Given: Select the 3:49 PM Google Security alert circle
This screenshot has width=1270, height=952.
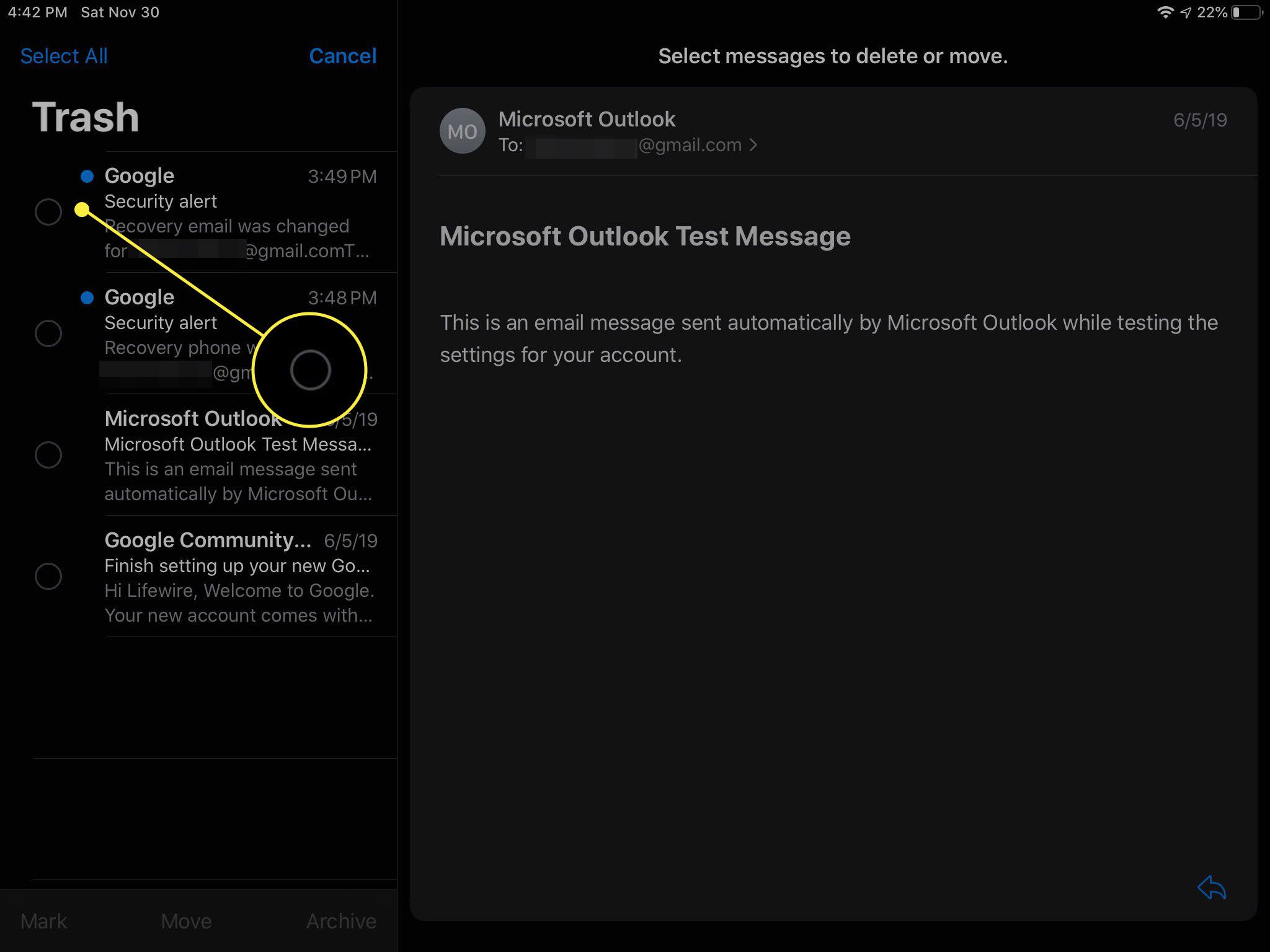Looking at the screenshot, I should 48,212.
